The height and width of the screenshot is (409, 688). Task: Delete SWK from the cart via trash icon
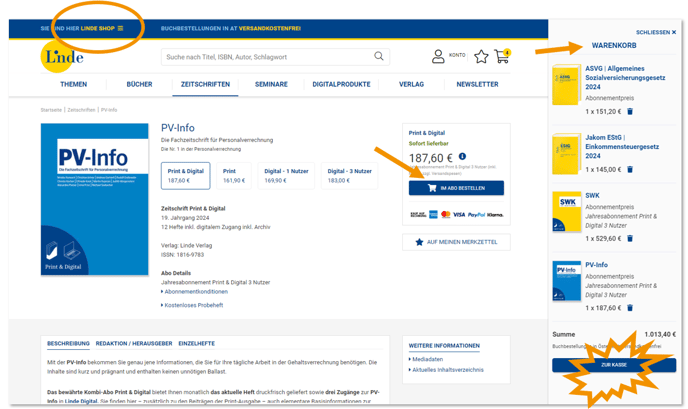(630, 238)
